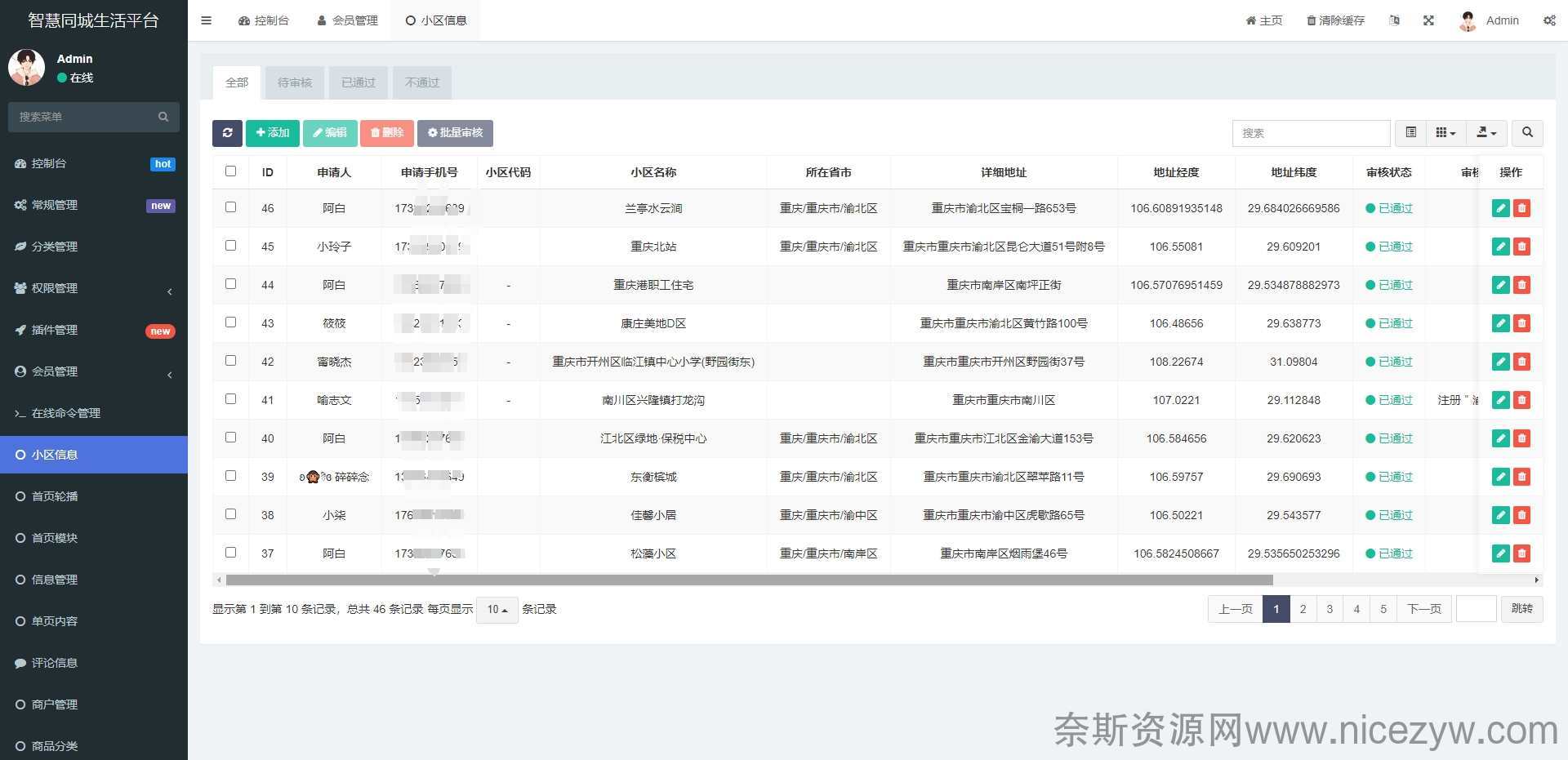Image resolution: width=1568 pixels, height=760 pixels.
Task: Open 首页轮播 in the sidebar menu
Action: coord(55,496)
